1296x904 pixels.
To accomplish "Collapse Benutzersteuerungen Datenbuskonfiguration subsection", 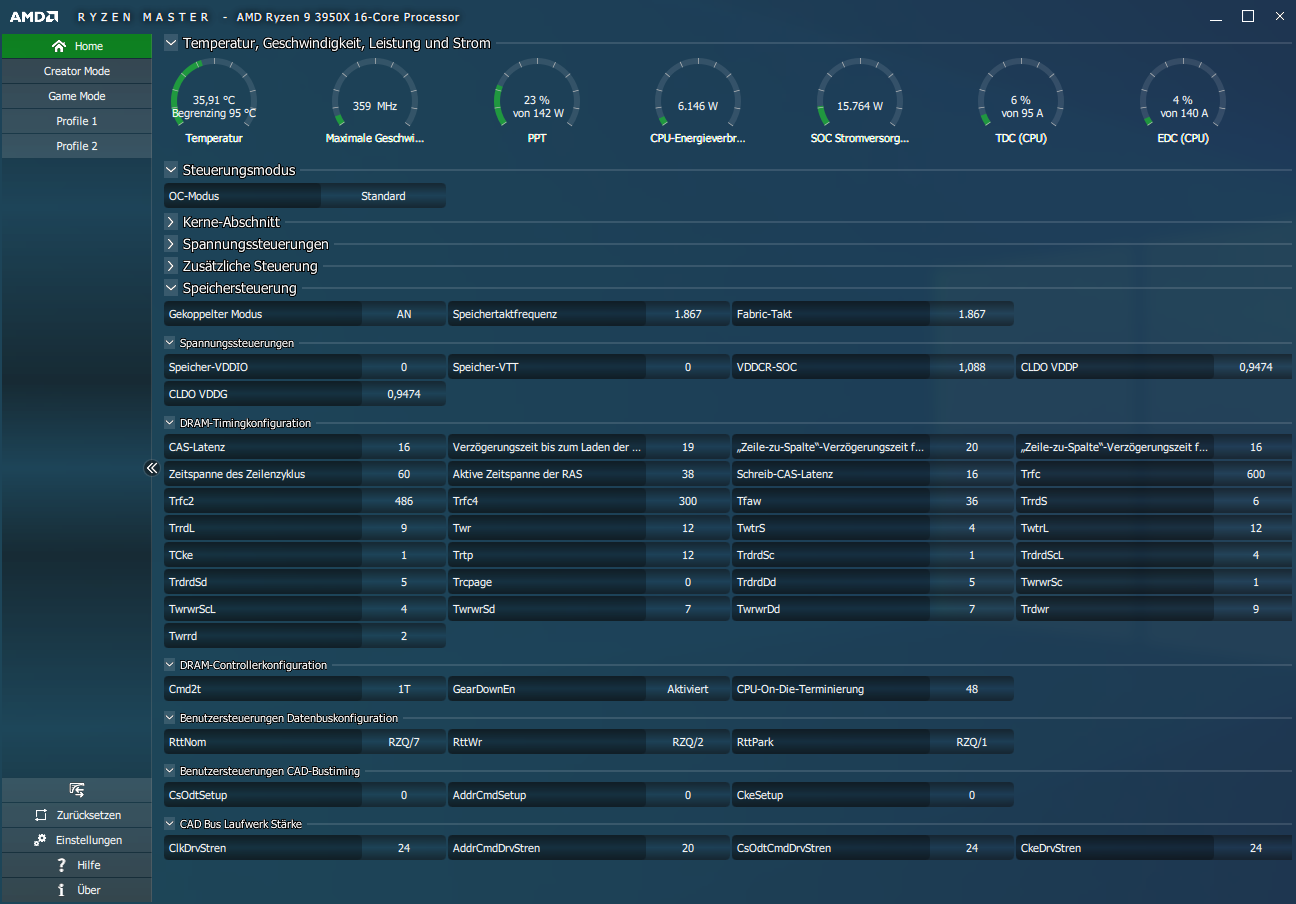I will tap(170, 718).
